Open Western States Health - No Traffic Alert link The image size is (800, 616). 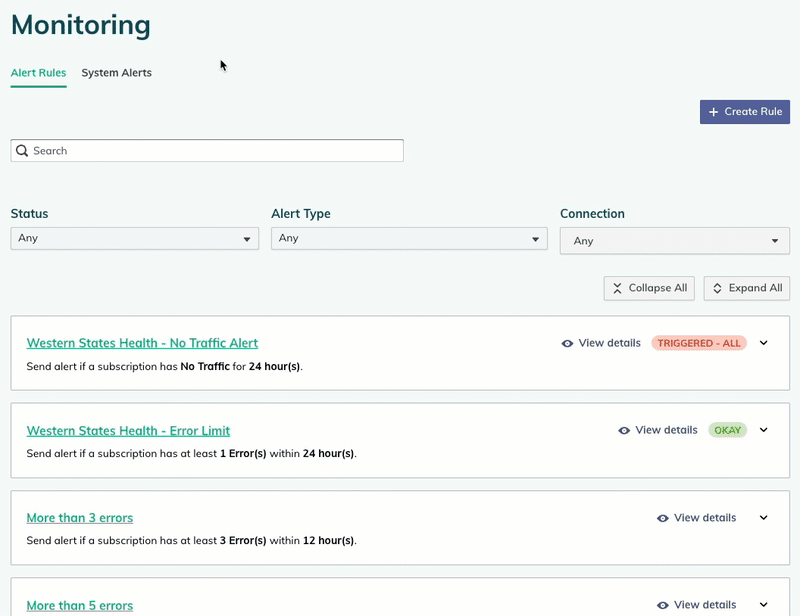click(x=142, y=343)
